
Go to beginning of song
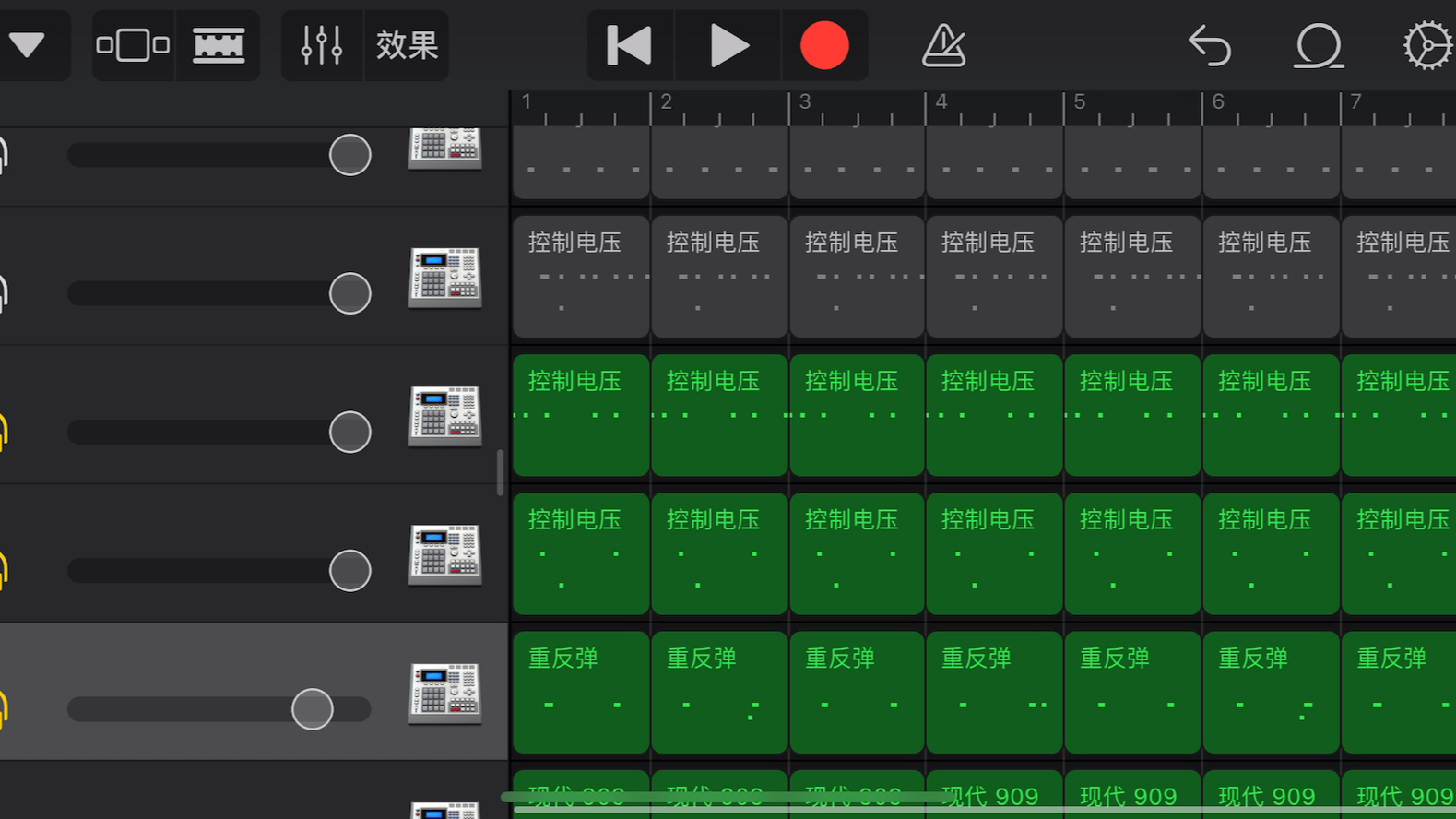631,45
